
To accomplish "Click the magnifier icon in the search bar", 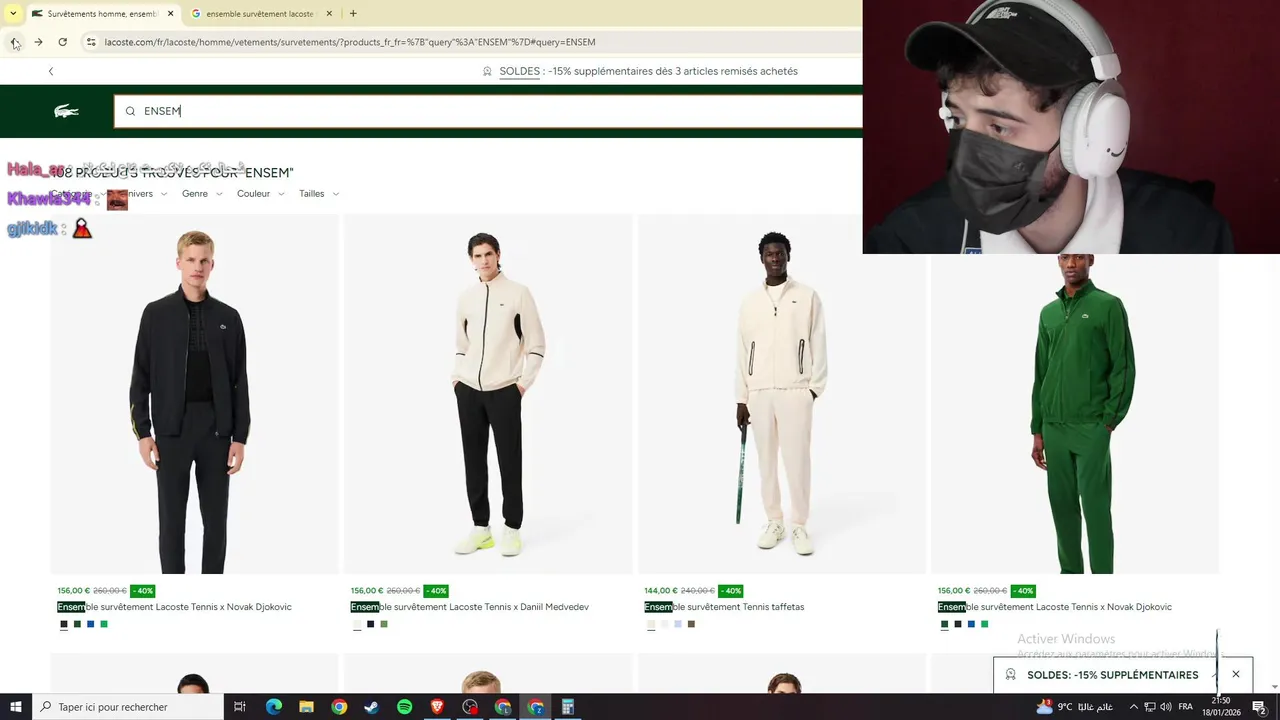I will [x=130, y=111].
